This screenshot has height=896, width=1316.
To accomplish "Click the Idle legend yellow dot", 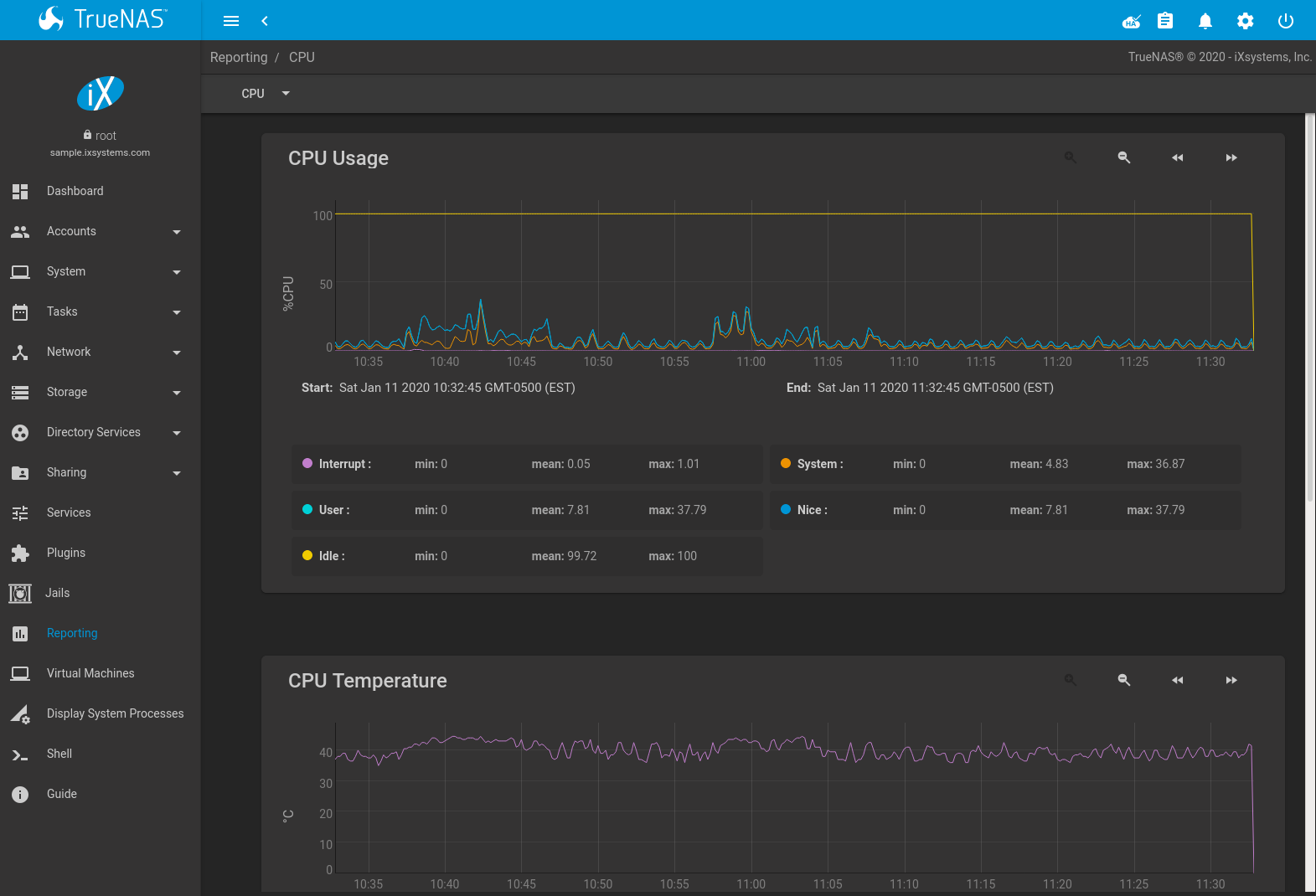I will 307,555.
